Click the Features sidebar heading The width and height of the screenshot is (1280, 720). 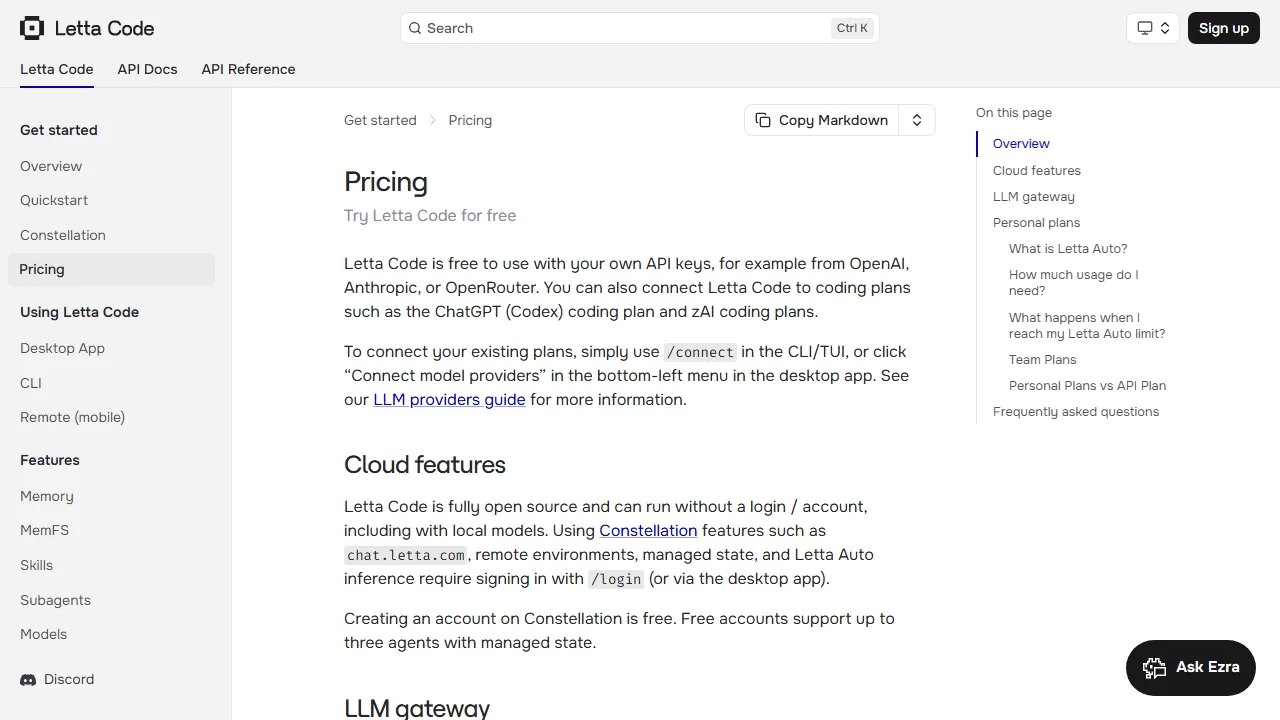(50, 460)
